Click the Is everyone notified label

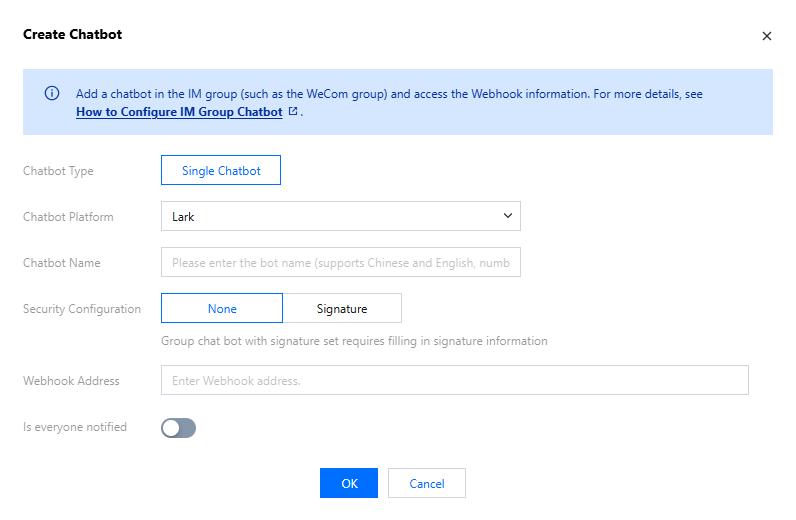click(x=75, y=427)
